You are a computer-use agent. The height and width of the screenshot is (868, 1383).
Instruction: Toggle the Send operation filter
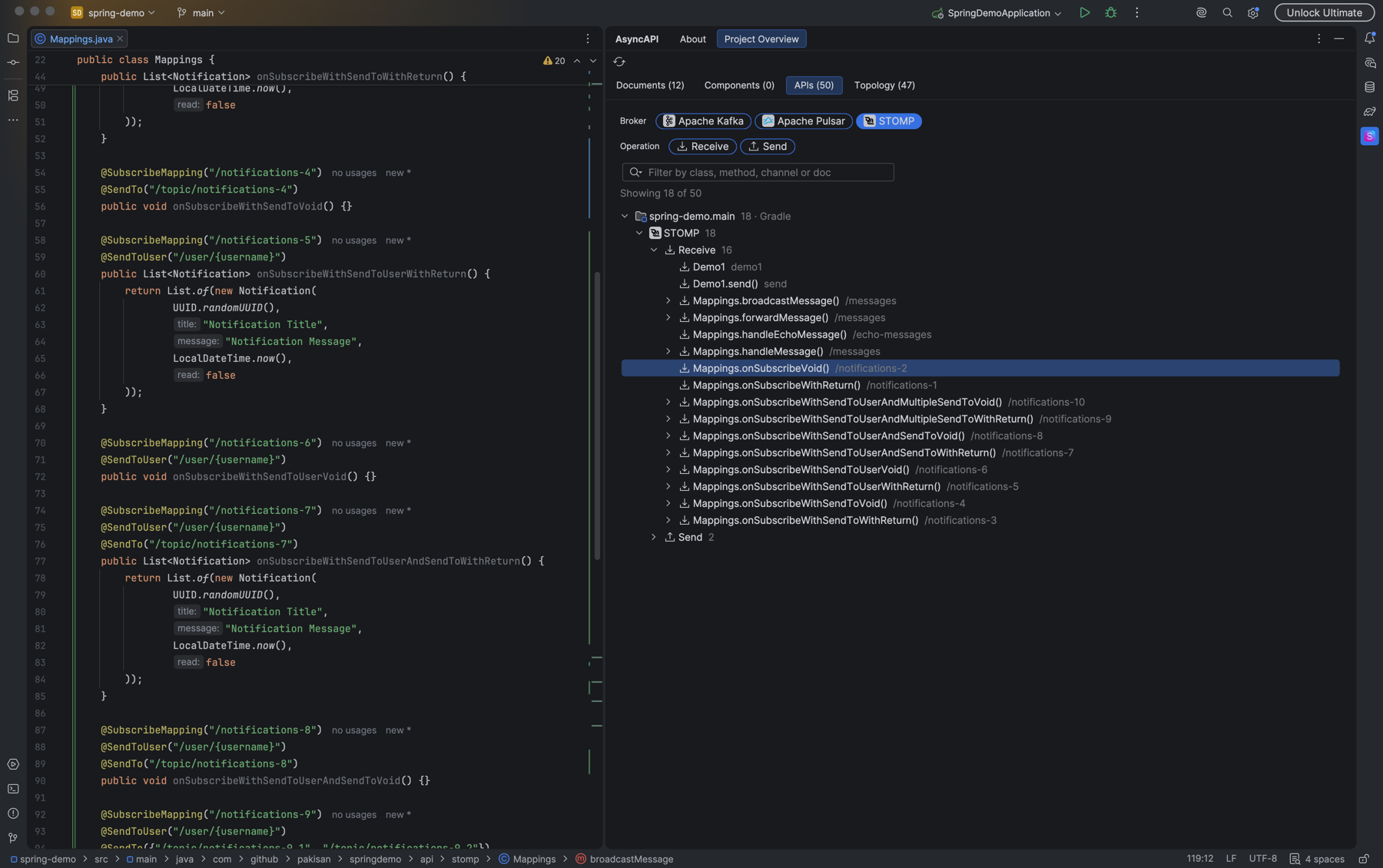[x=768, y=146]
